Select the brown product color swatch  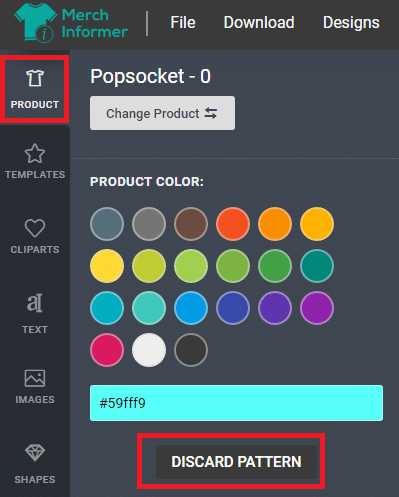(x=191, y=224)
